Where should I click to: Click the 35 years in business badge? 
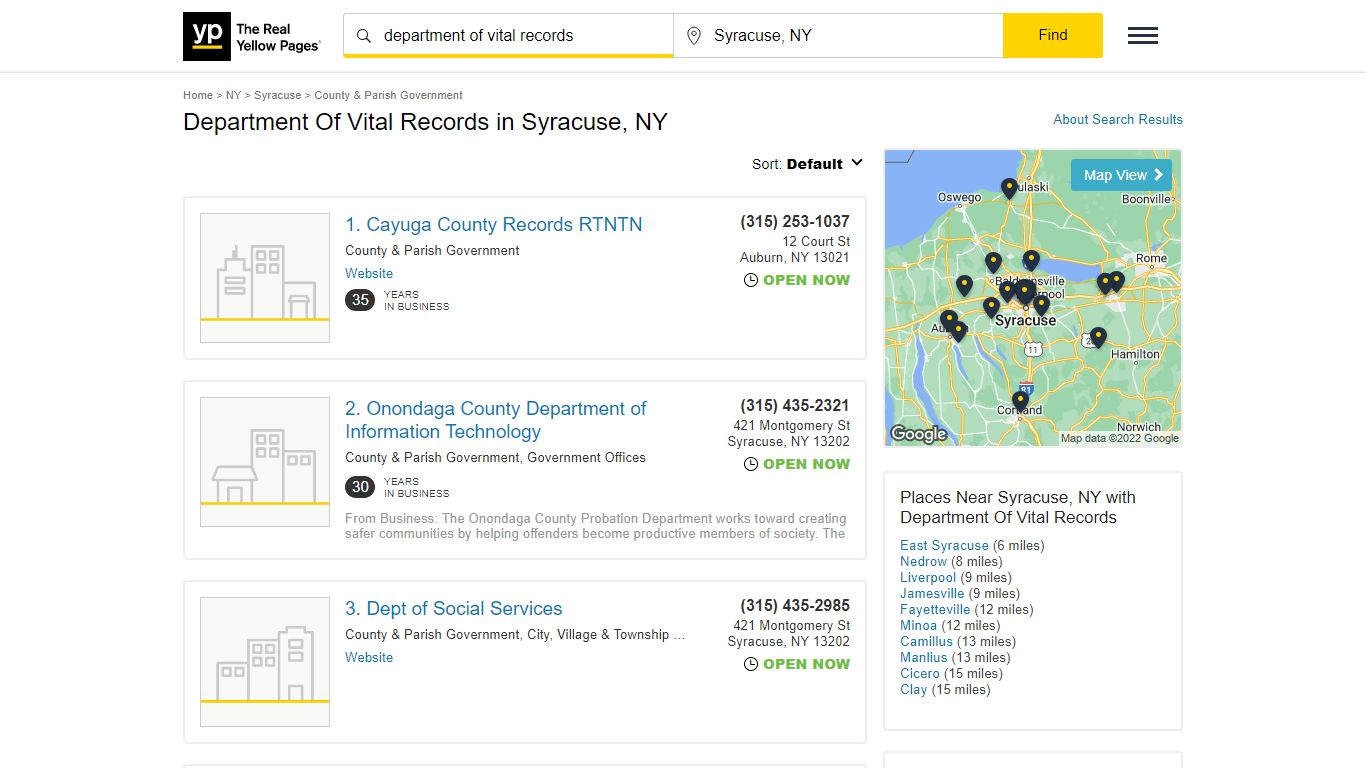[x=360, y=300]
